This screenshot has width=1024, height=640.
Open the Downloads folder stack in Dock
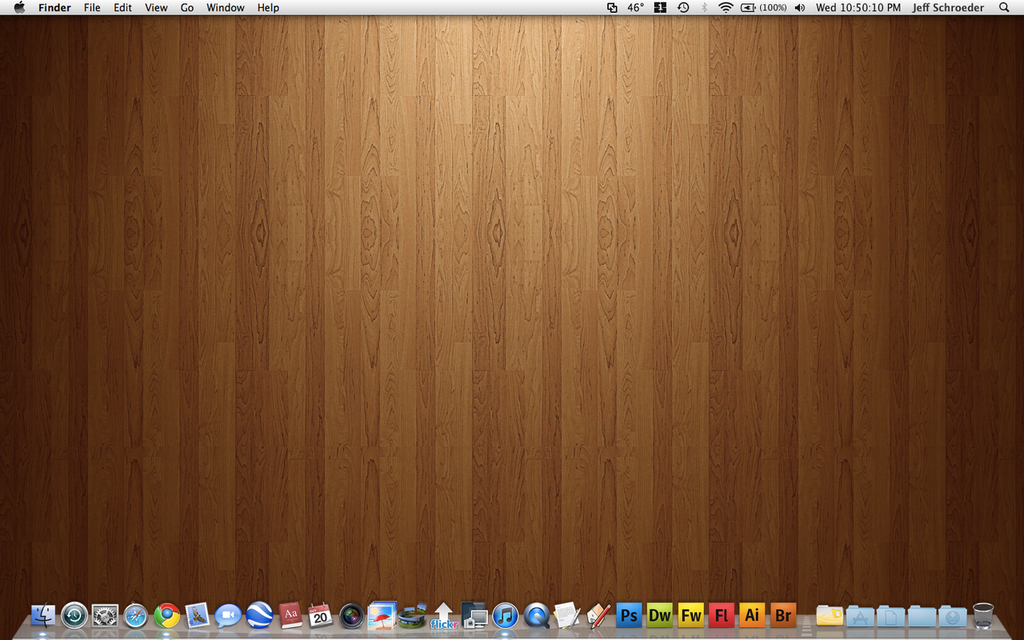click(952, 616)
